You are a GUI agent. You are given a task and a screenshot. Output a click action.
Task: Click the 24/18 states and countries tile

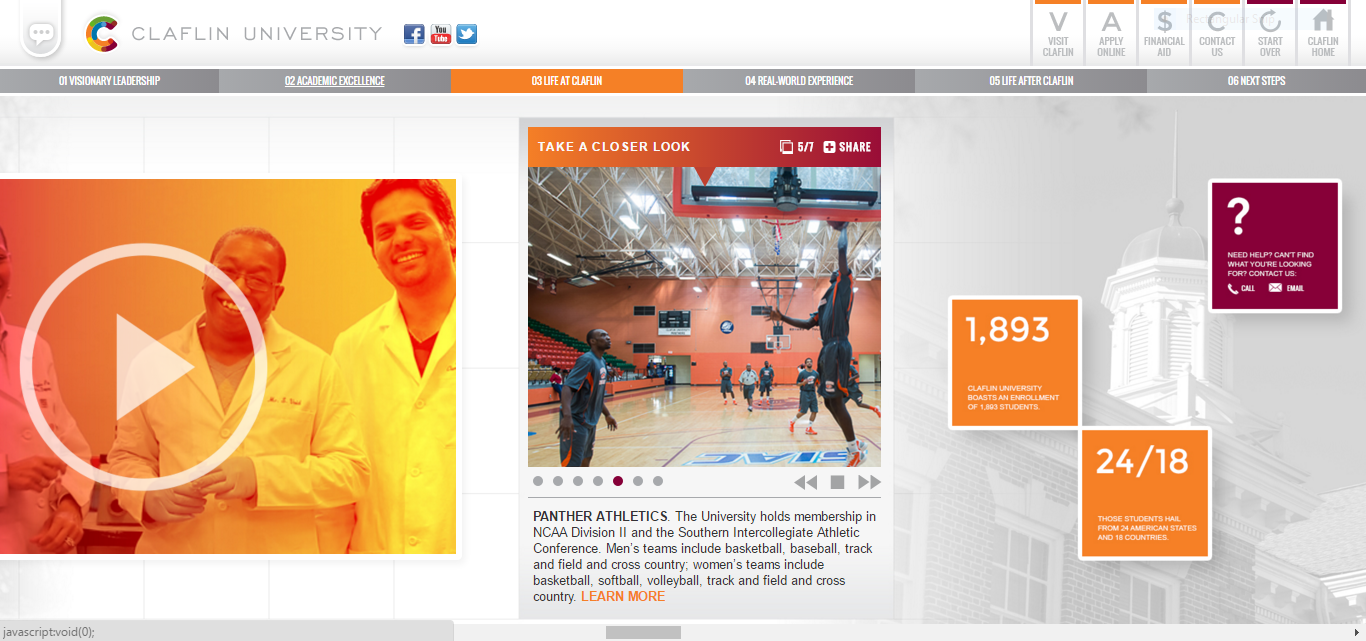coord(1145,493)
